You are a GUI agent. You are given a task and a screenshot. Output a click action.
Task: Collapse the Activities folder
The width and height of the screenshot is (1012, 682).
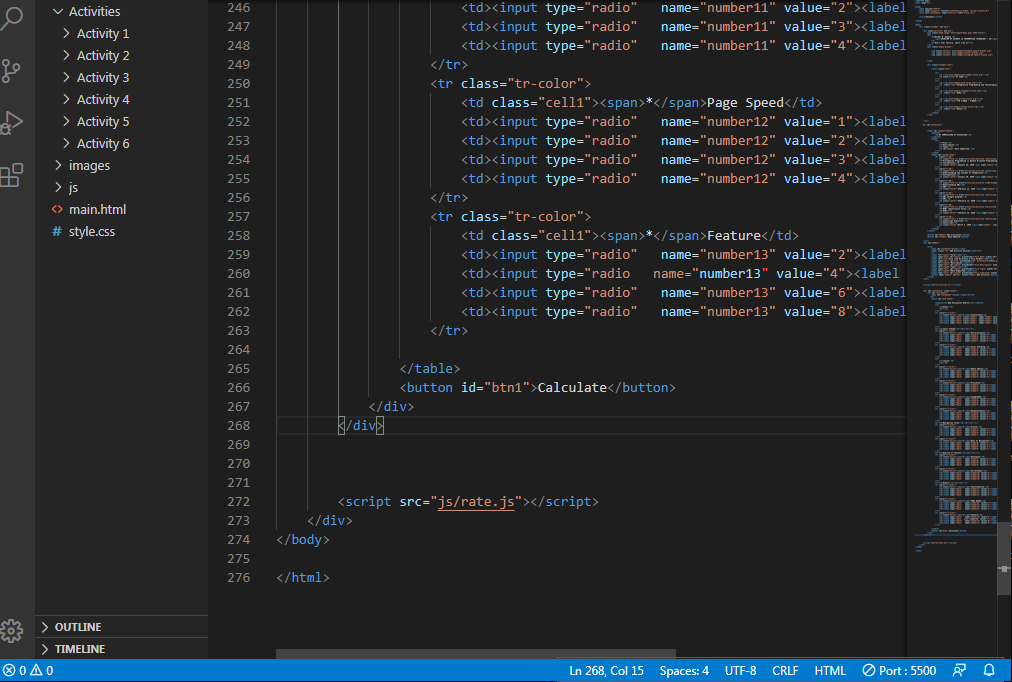pos(58,12)
